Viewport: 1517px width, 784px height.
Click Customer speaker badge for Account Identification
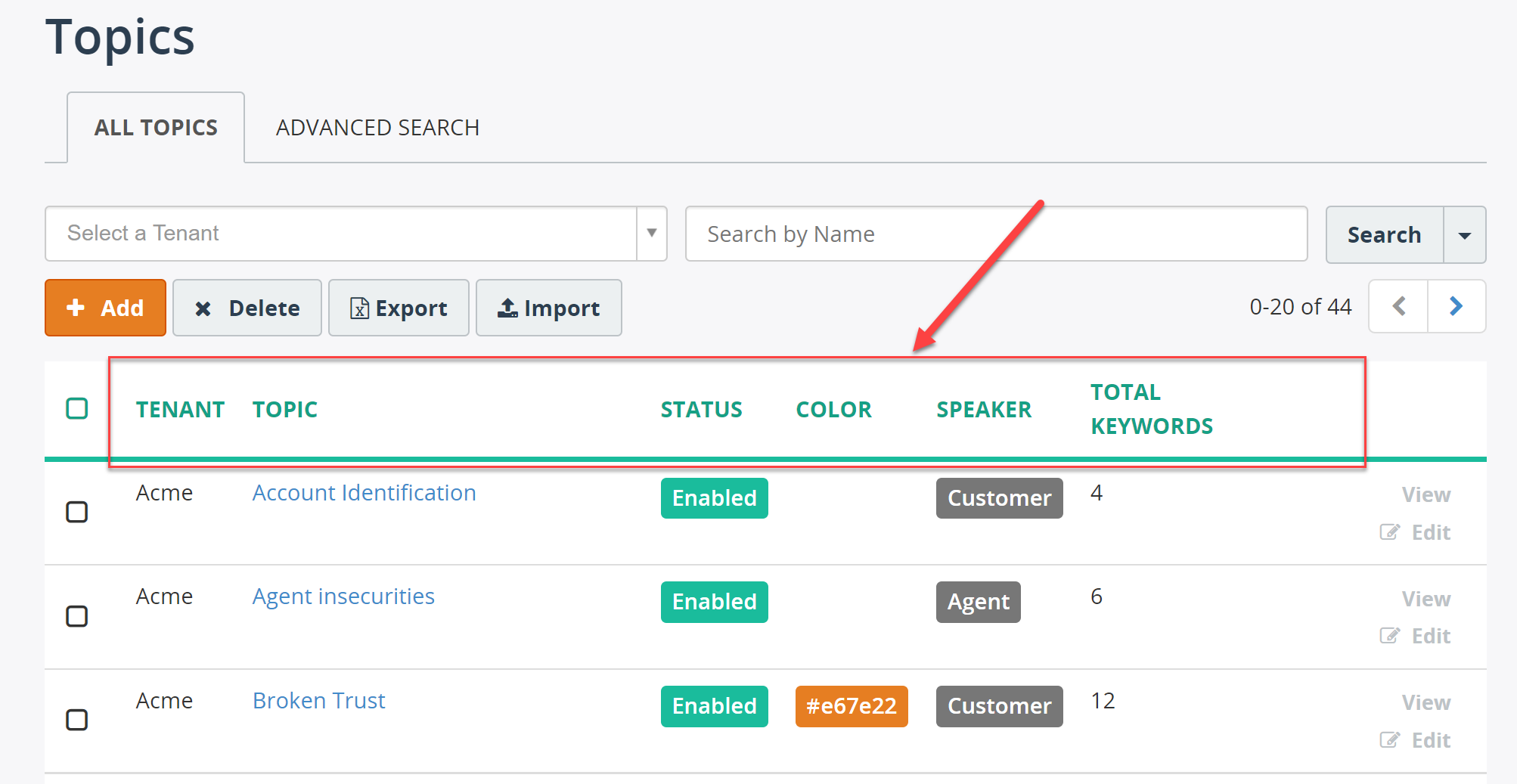coord(1000,498)
